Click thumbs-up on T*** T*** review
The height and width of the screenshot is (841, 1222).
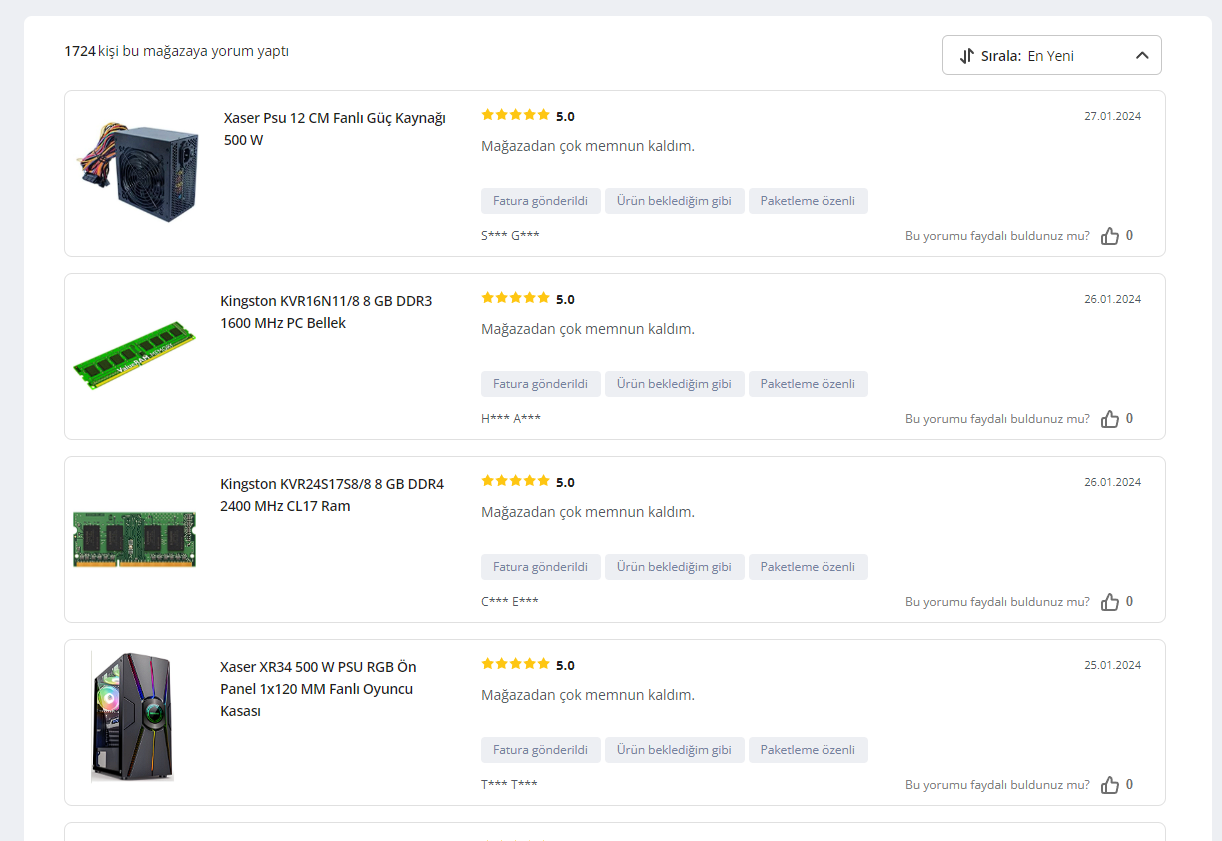click(1109, 785)
